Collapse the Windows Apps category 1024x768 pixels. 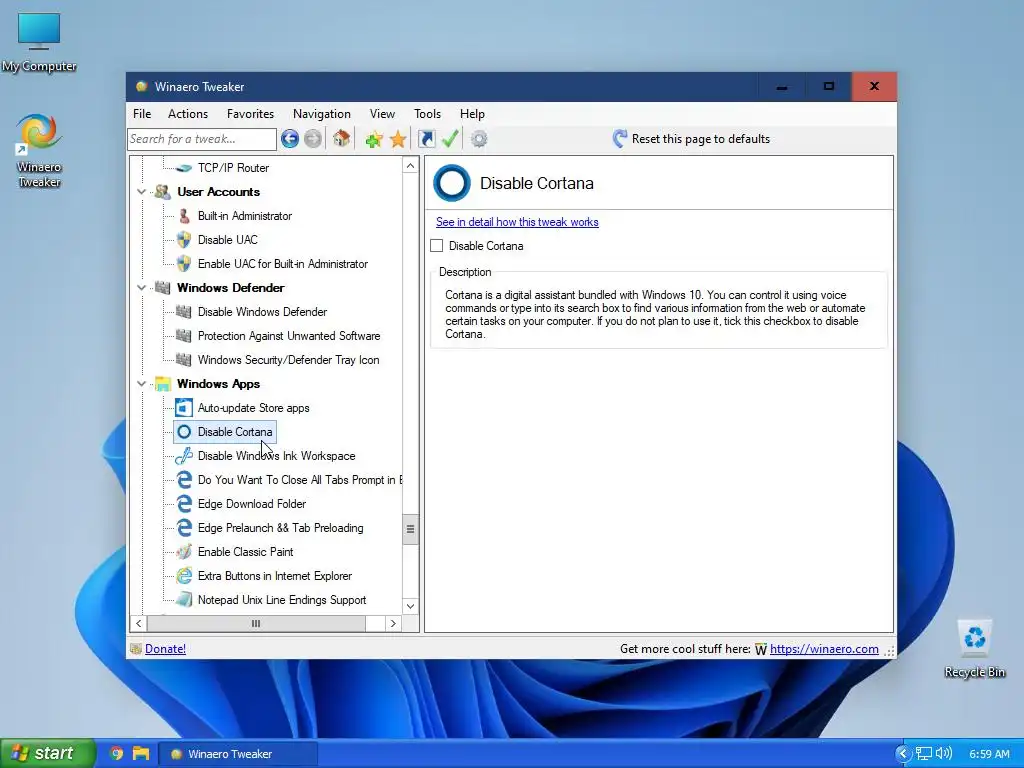tap(141, 383)
